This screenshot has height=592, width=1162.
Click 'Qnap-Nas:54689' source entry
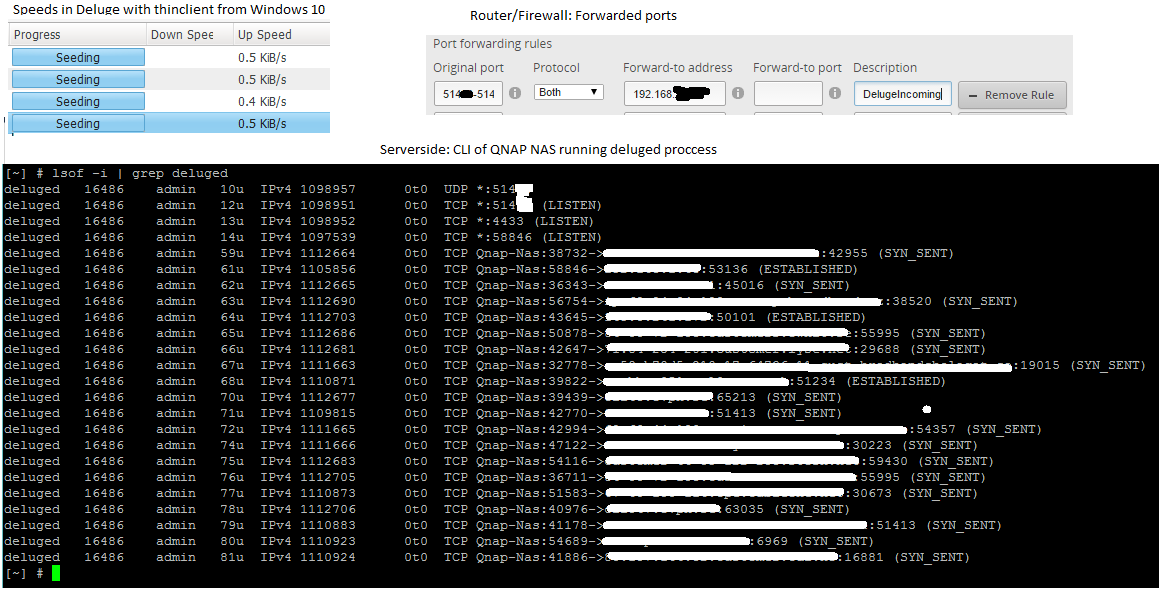(531, 542)
